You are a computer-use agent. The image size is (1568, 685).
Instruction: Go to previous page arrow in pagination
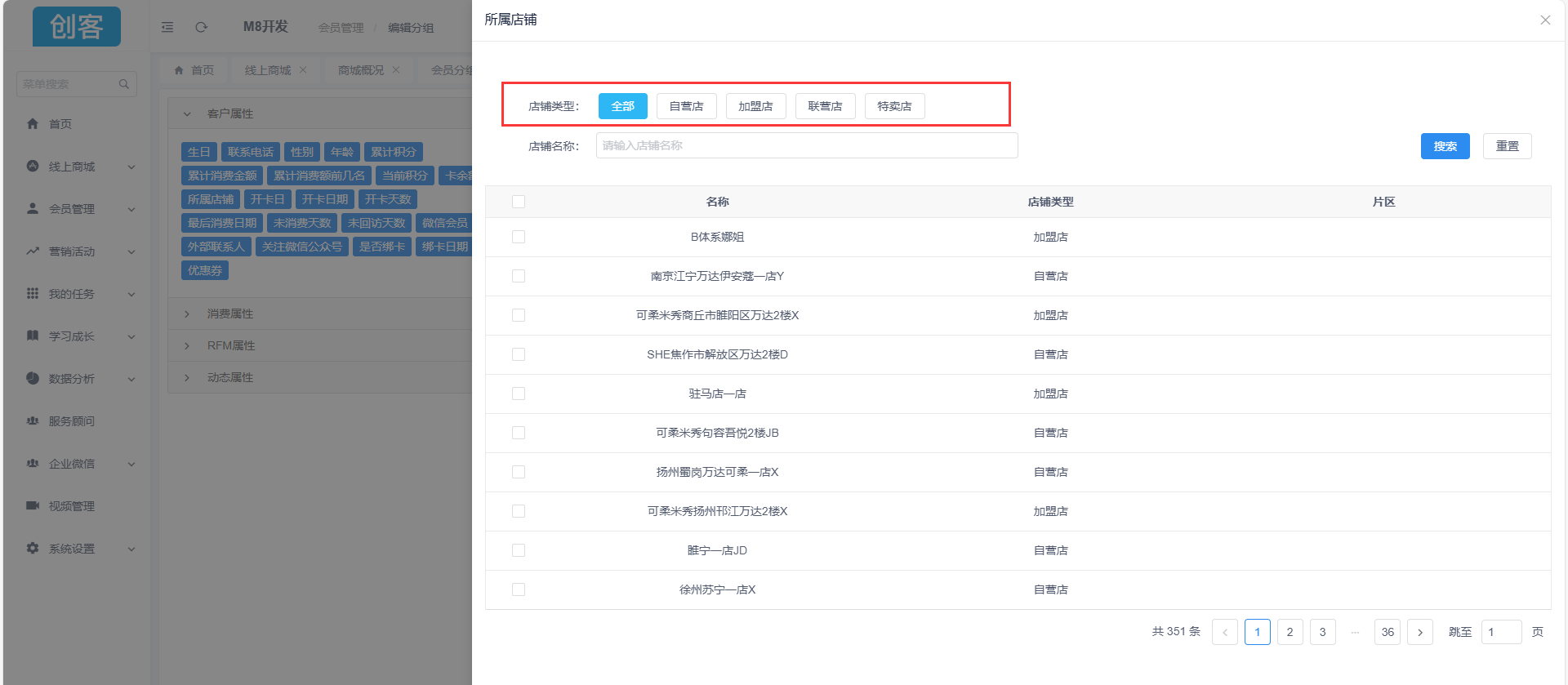[x=1225, y=632]
